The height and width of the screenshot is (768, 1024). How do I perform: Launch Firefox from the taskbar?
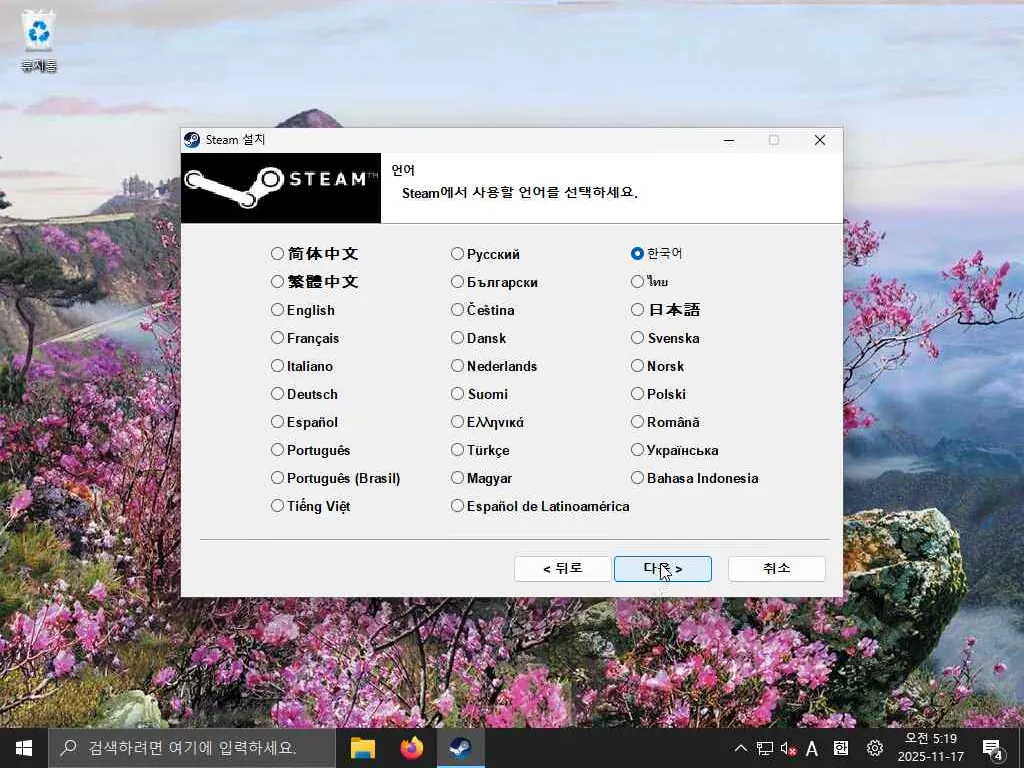411,748
